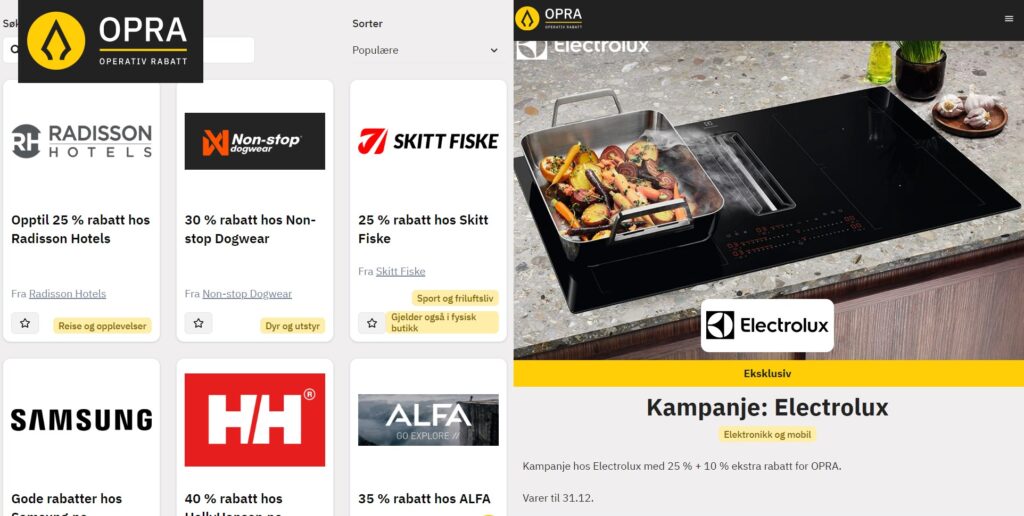
Task: Follow the Non-stop Dogwear link
Action: click(247, 294)
